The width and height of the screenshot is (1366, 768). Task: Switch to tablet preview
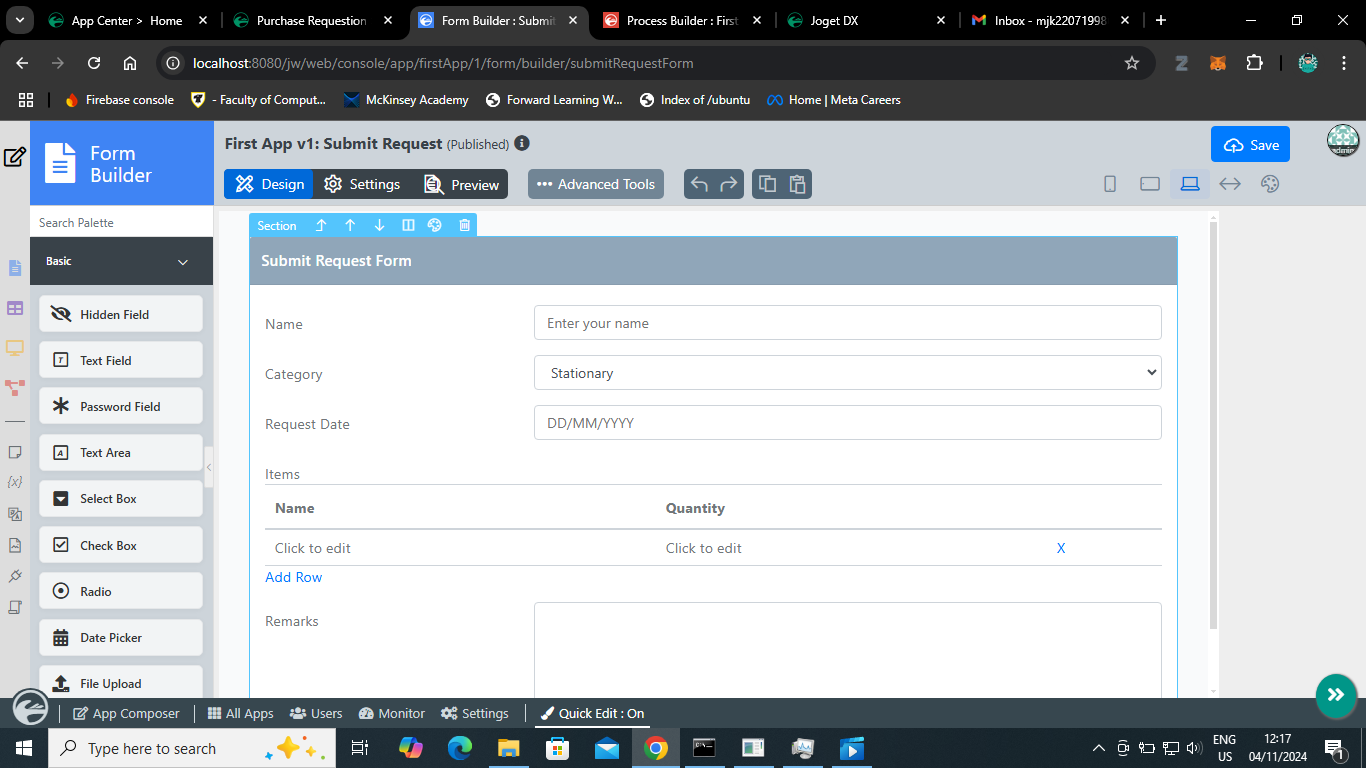[x=1150, y=184]
